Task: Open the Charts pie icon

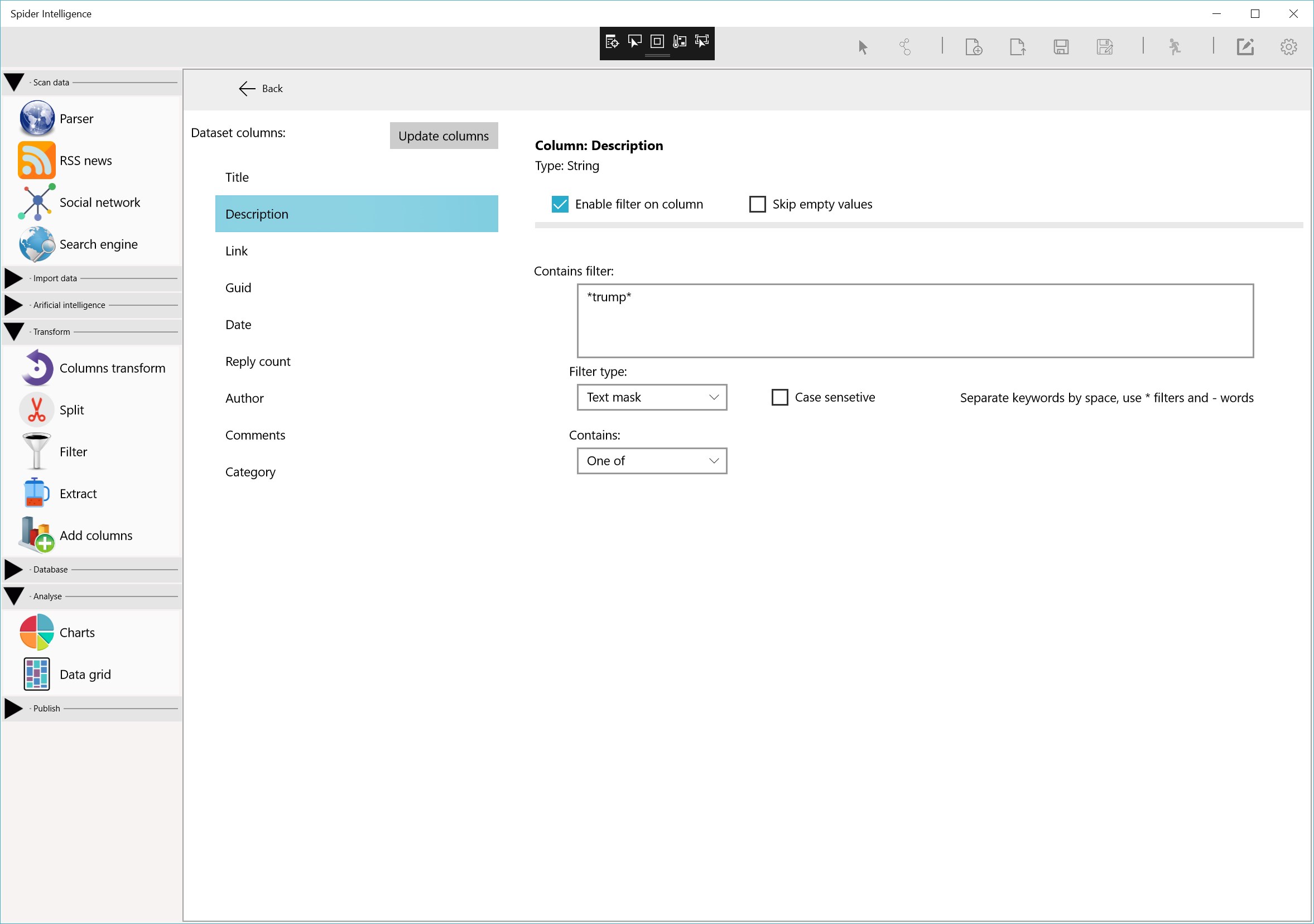Action: 37,632
